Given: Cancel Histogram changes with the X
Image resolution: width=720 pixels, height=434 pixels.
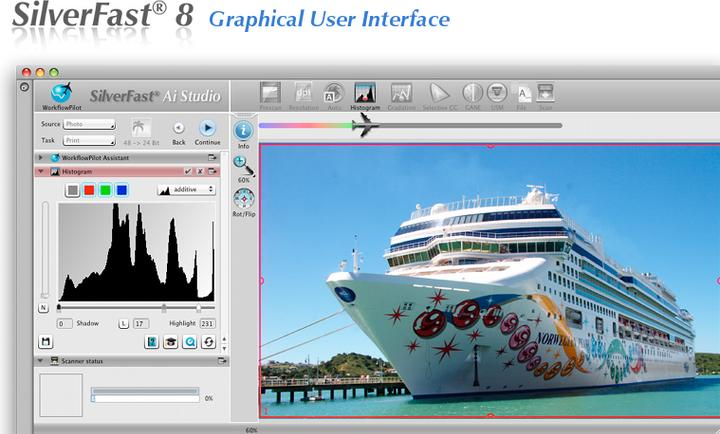Looking at the screenshot, I should pos(200,171).
